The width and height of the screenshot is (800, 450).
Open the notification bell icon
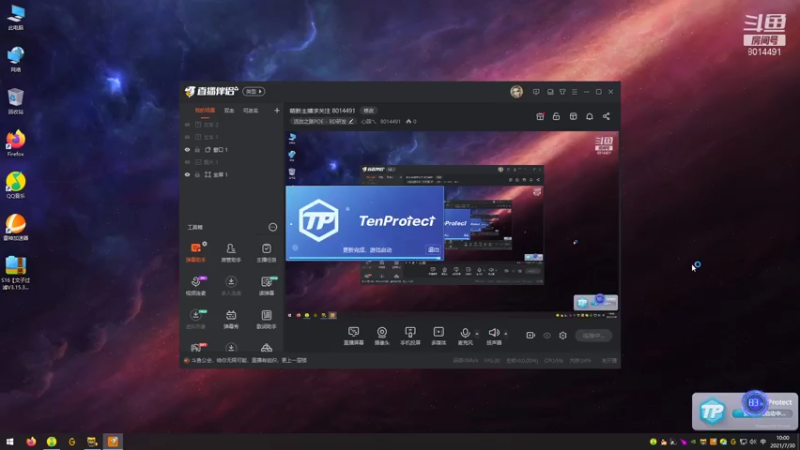(589, 116)
